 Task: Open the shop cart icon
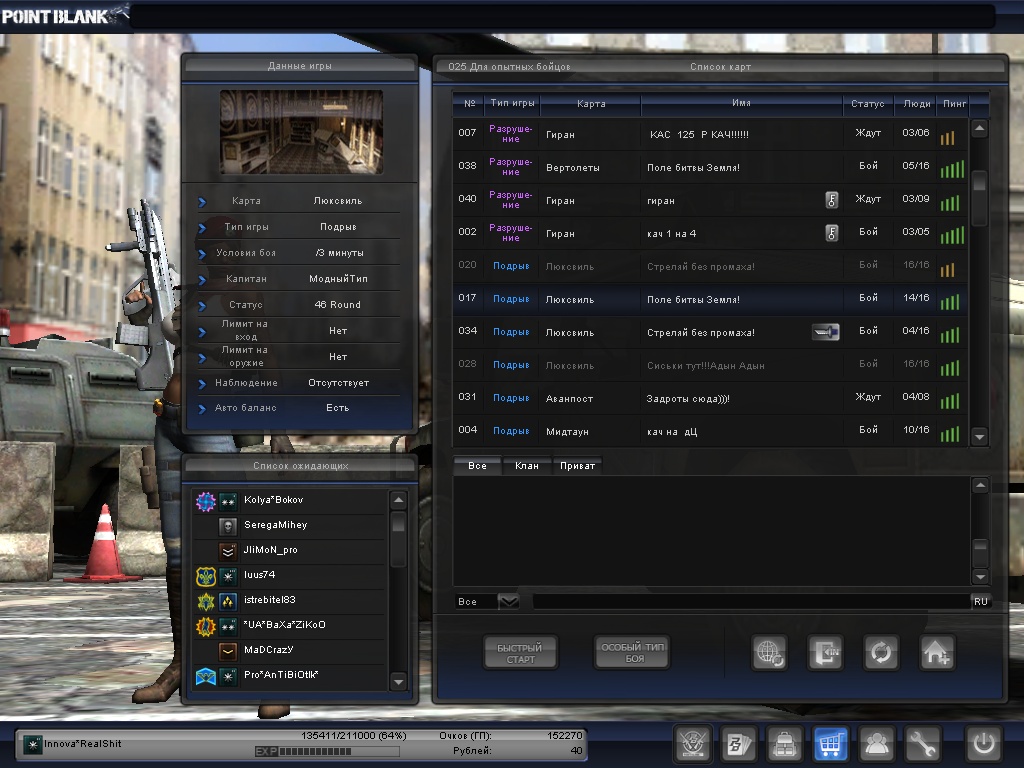[x=831, y=744]
